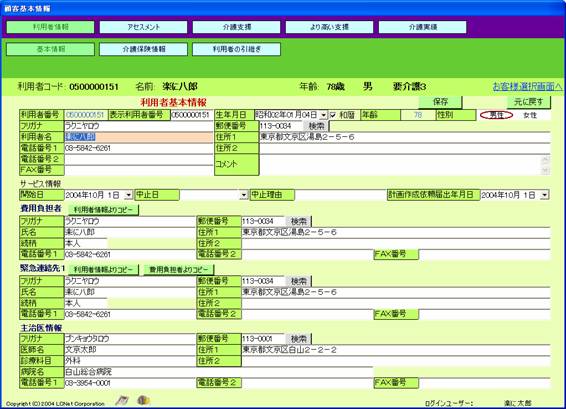This screenshot has width=566, height=409.
Task: Go to the 介護実績 tab
Action: pyautogui.click(x=423, y=27)
